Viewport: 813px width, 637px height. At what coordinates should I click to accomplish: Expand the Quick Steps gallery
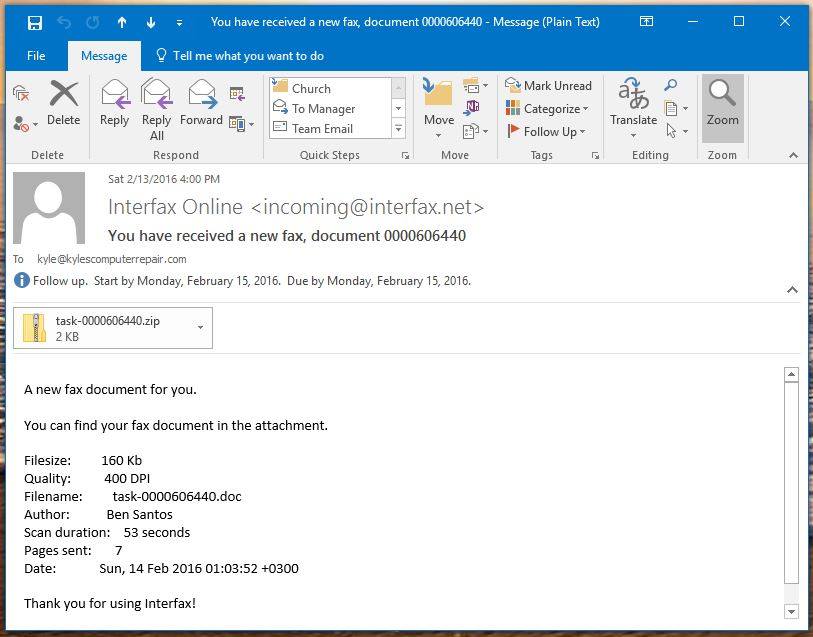point(398,129)
